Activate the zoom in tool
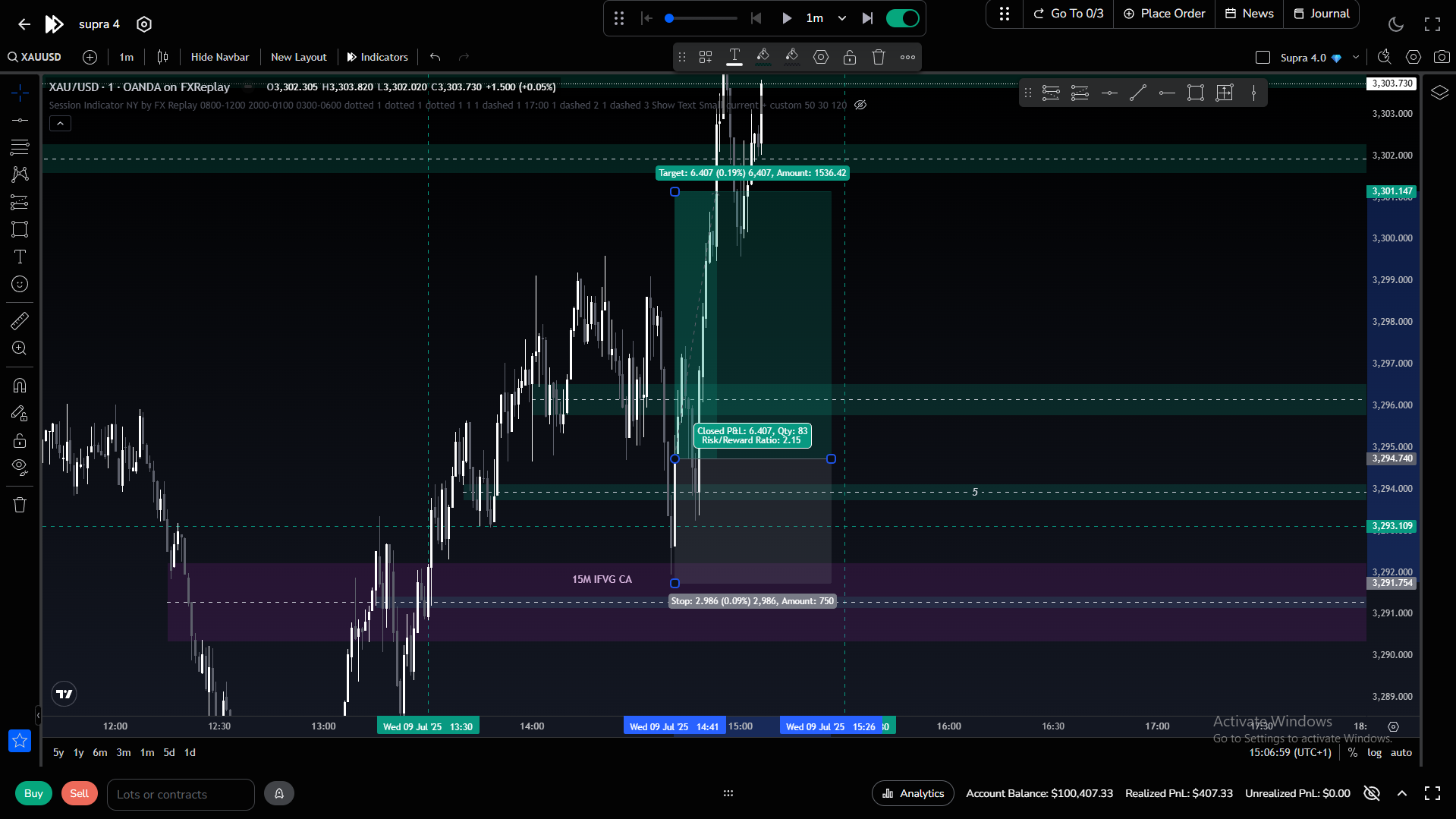The image size is (1456, 819). click(x=20, y=348)
